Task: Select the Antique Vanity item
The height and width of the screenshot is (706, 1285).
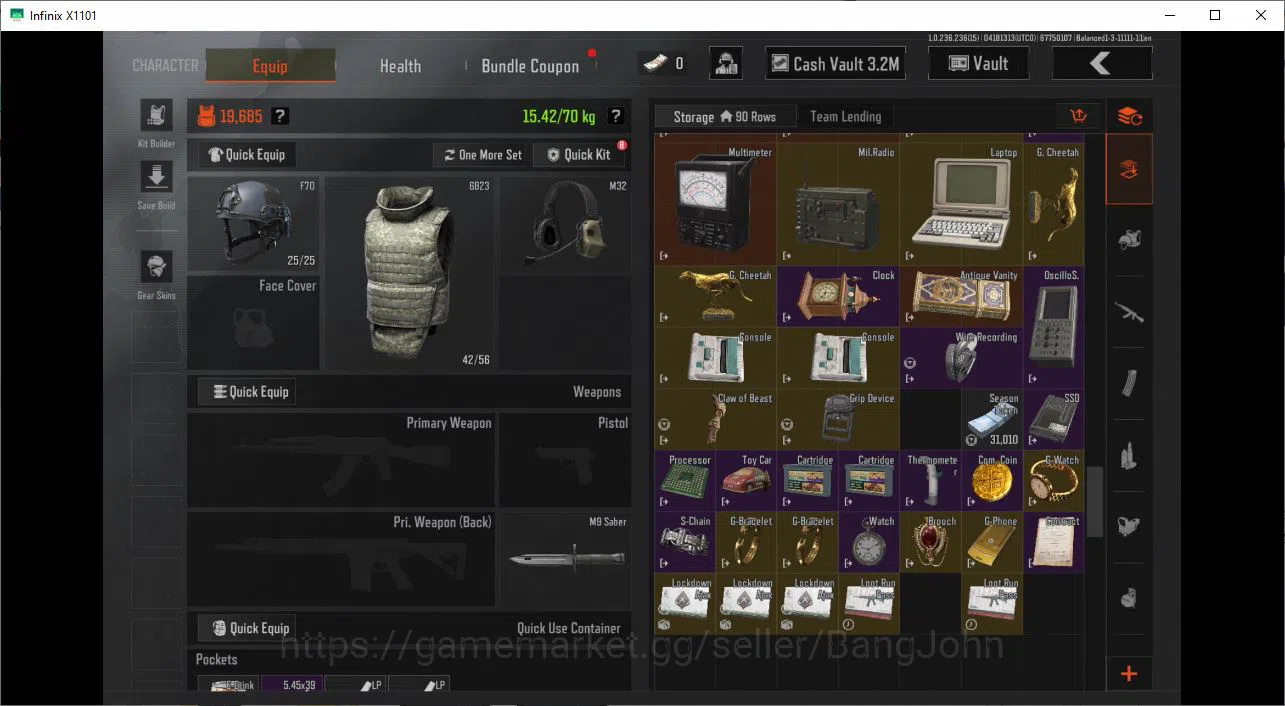Action: (x=961, y=296)
